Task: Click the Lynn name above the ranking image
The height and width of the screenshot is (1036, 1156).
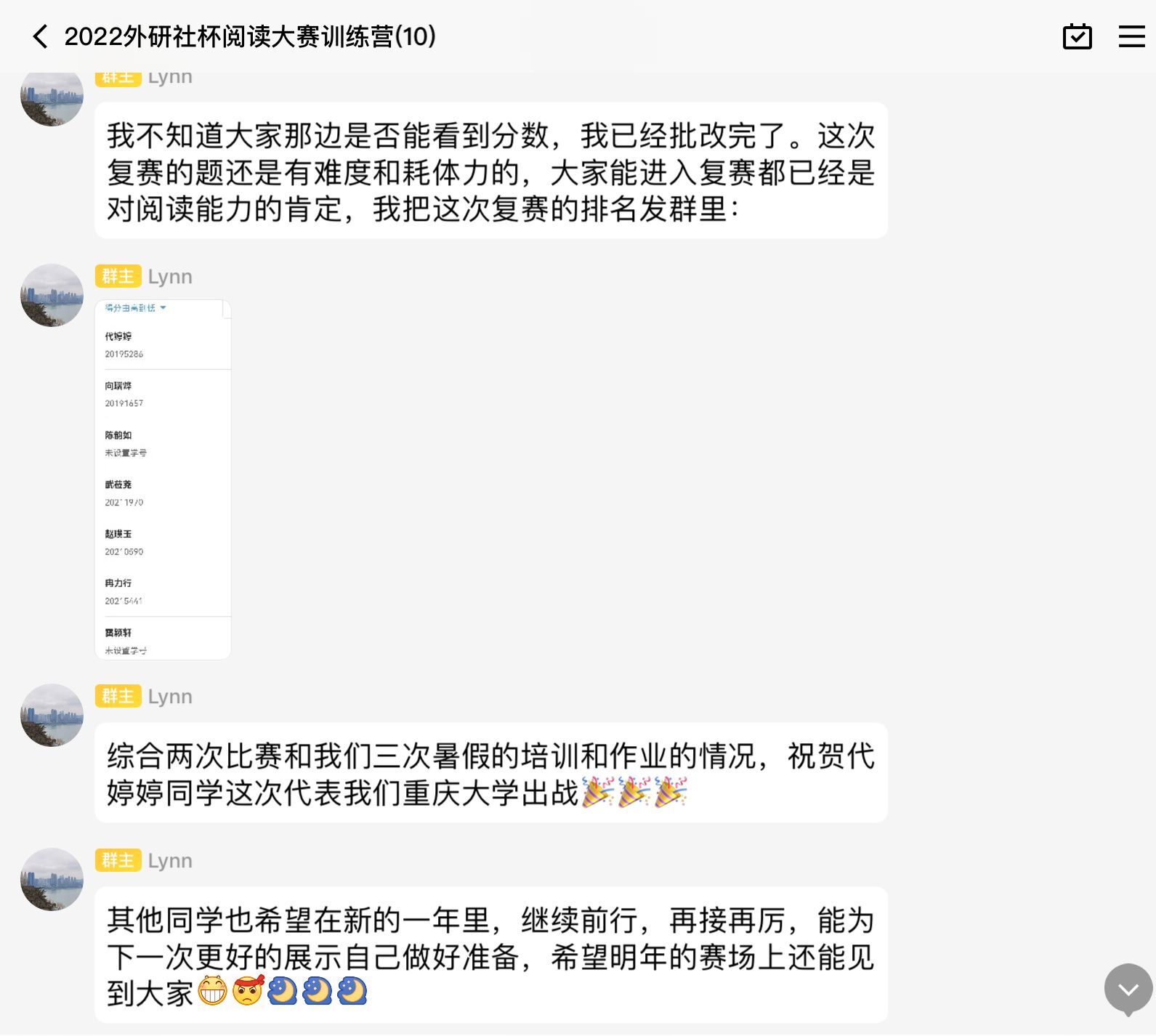Action: point(170,277)
